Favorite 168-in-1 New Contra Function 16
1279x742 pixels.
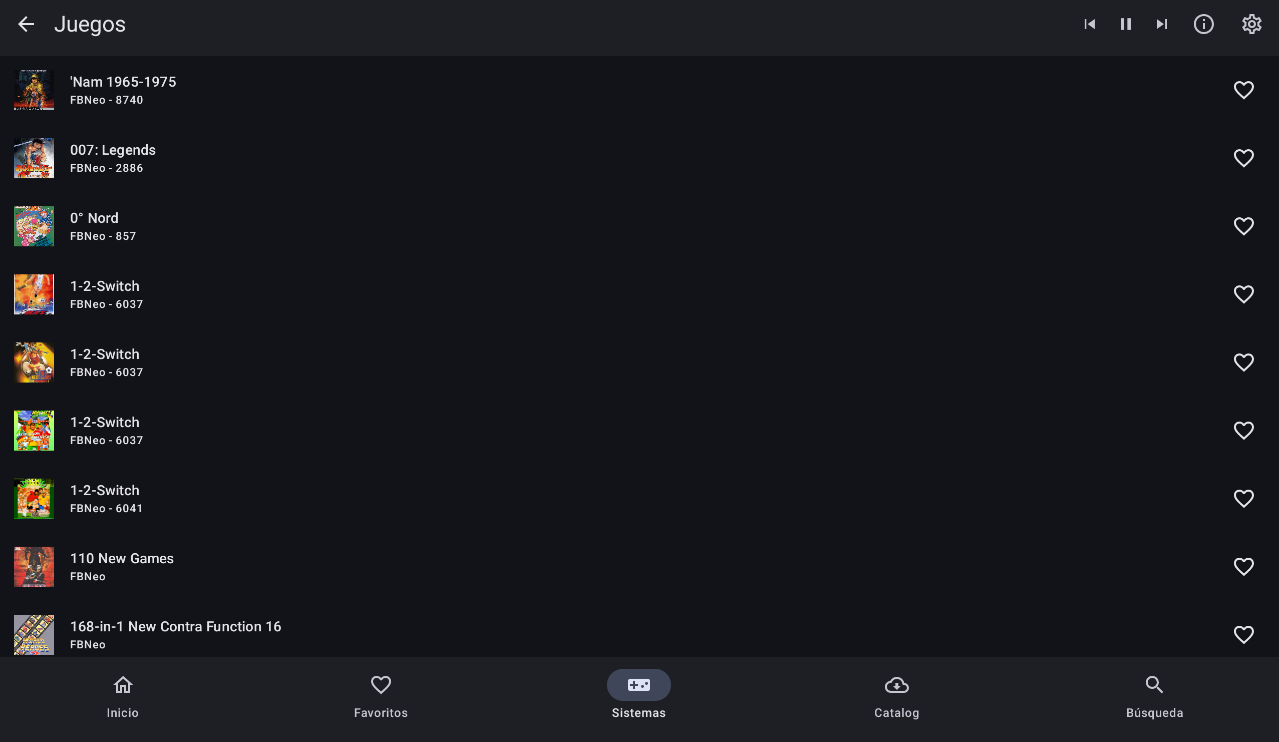[x=1244, y=635]
